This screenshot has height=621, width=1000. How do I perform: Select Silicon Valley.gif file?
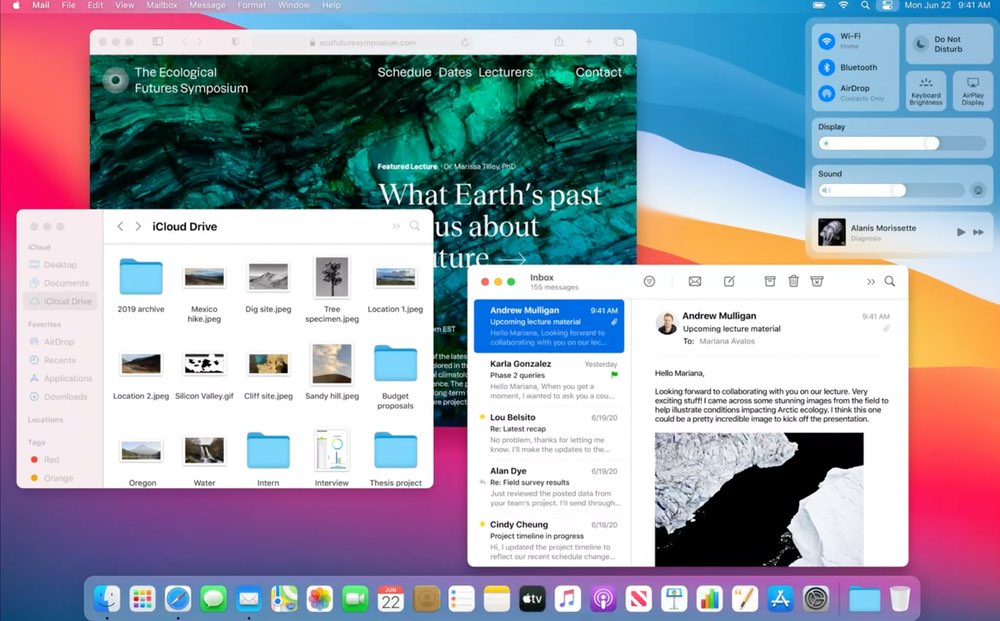coord(204,364)
